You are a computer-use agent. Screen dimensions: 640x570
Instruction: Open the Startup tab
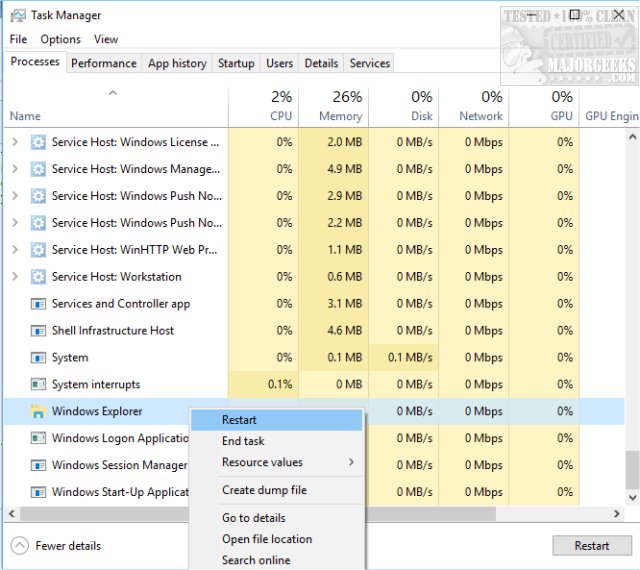[236, 63]
